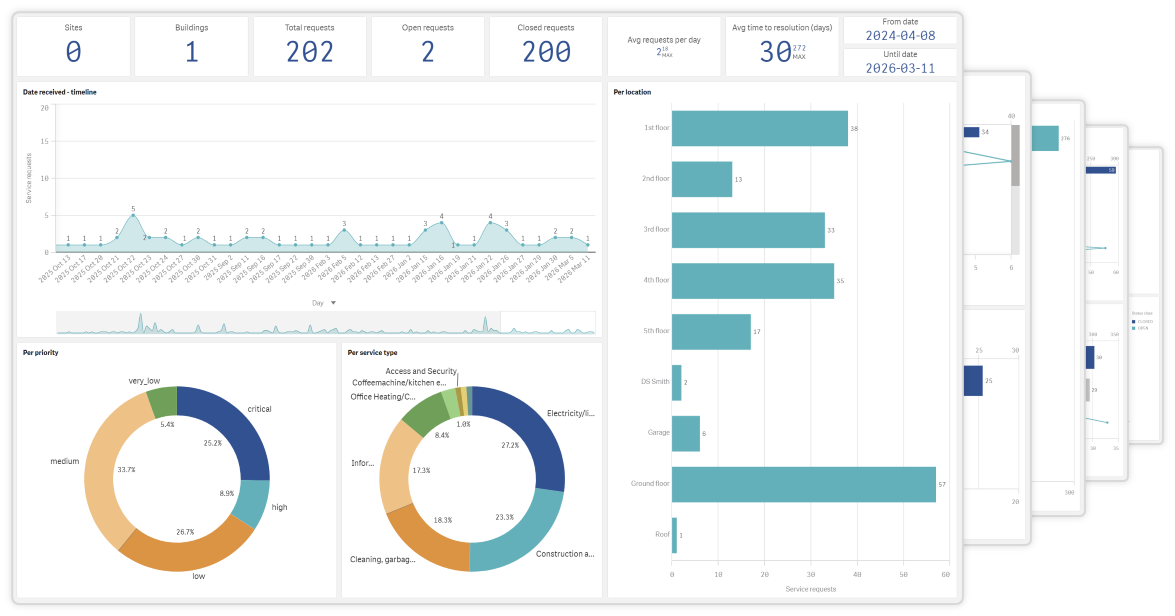Select the Garage bar
The image size is (1175, 616).
tap(686, 433)
